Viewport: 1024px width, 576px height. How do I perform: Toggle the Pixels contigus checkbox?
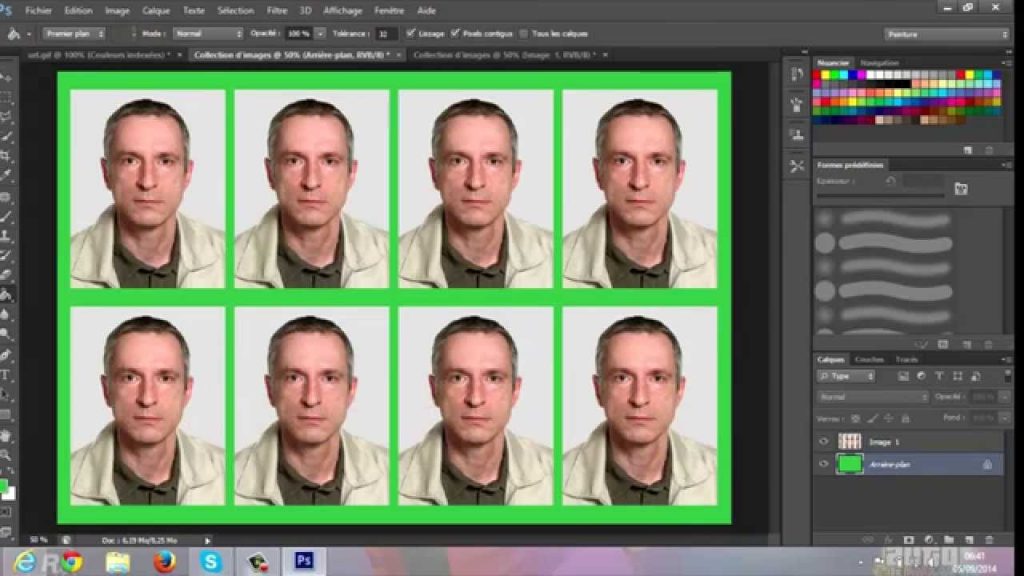pos(455,33)
